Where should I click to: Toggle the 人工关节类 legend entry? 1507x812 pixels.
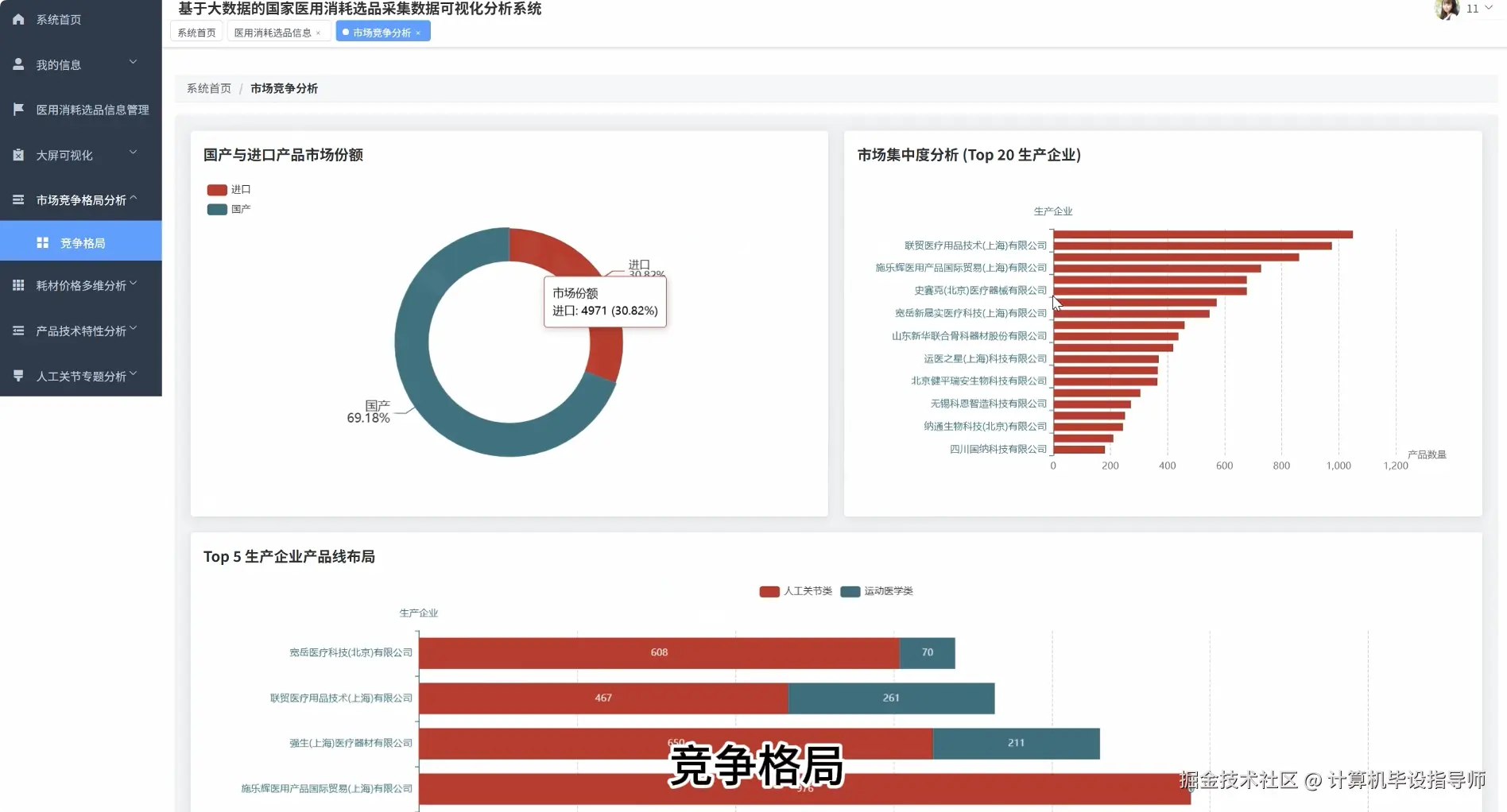(796, 591)
